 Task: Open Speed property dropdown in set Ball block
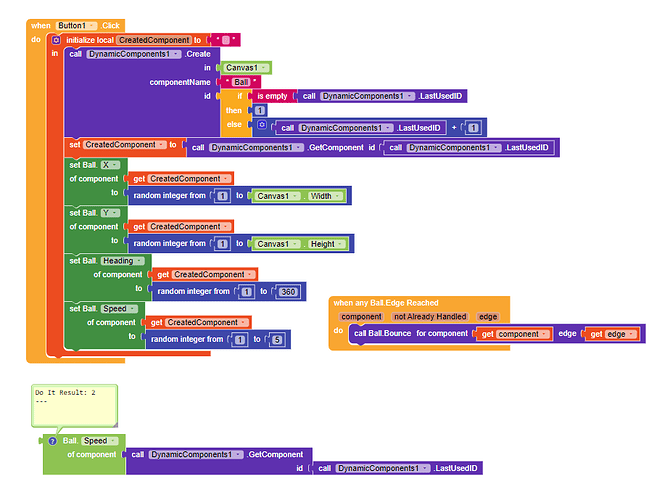click(119, 309)
